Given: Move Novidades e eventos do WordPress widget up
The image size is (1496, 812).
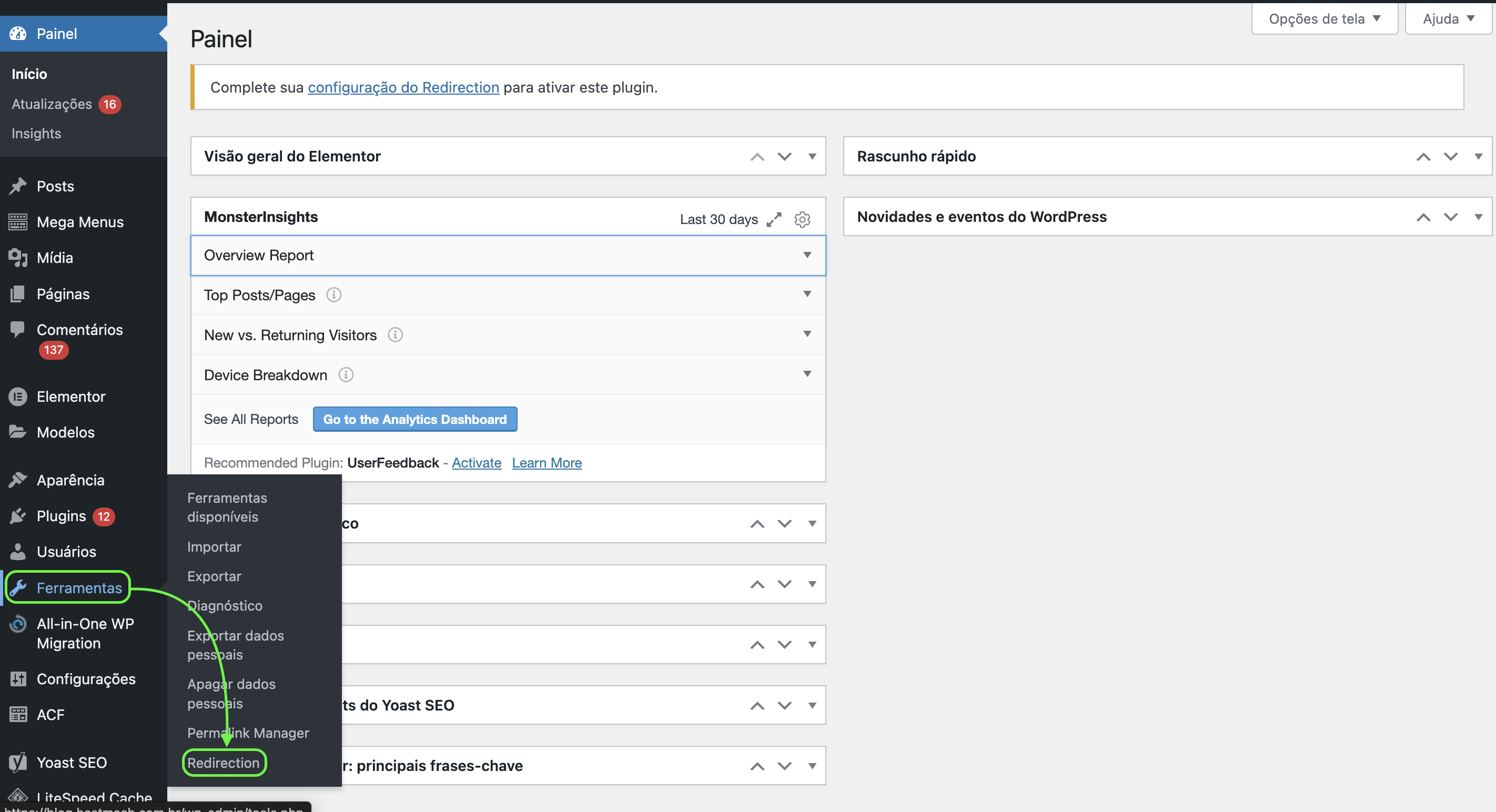Looking at the screenshot, I should coord(1423,217).
